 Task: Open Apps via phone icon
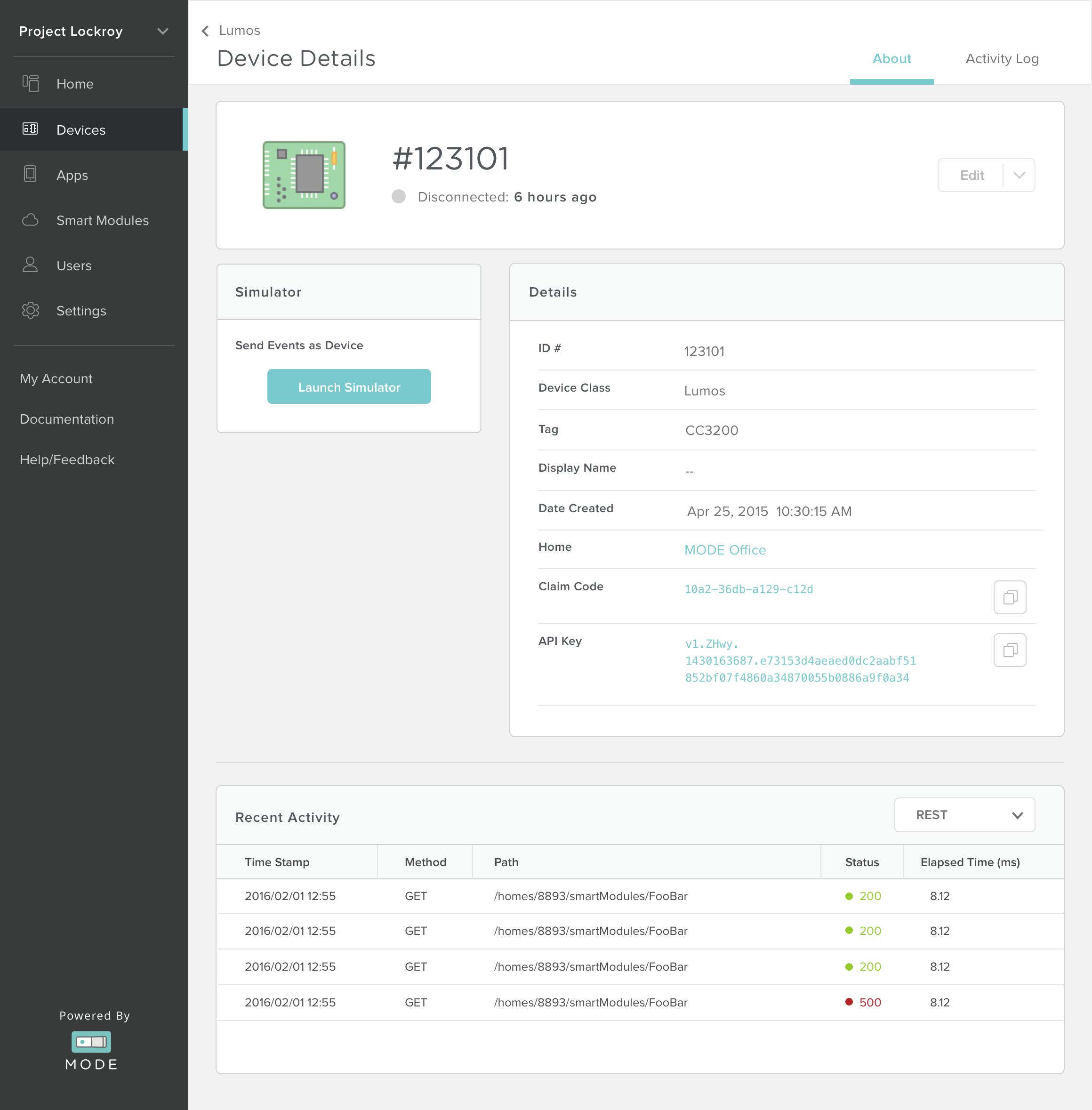[31, 174]
